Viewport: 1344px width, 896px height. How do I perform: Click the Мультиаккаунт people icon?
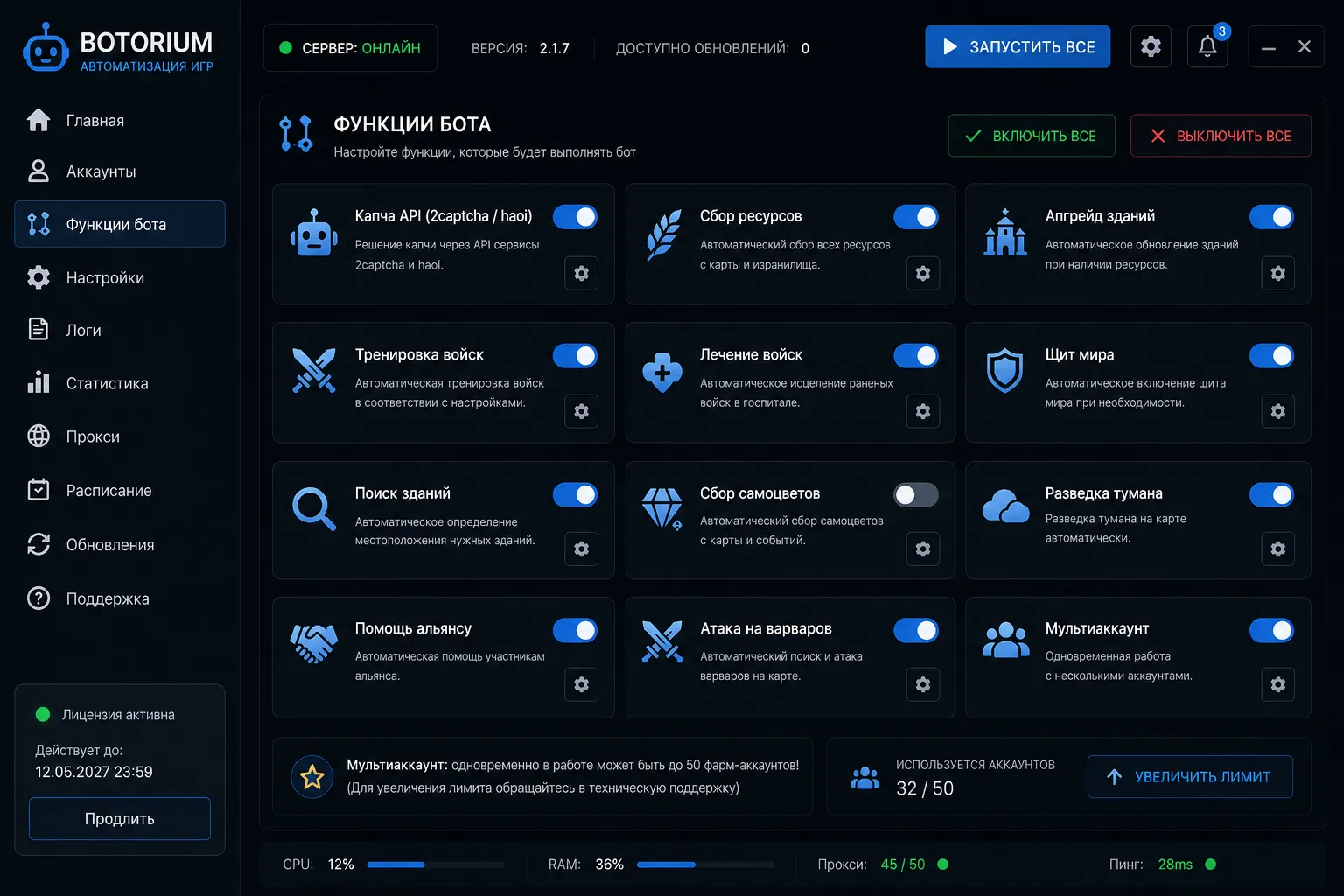[1005, 640]
